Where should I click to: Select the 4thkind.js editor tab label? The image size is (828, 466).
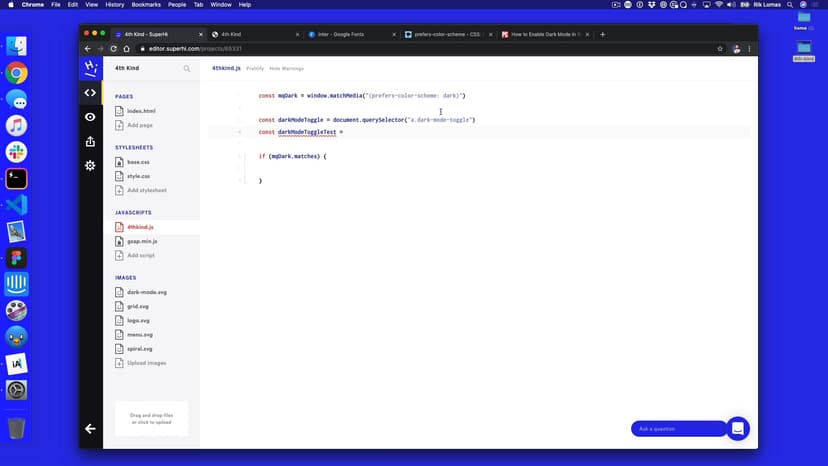(226, 68)
